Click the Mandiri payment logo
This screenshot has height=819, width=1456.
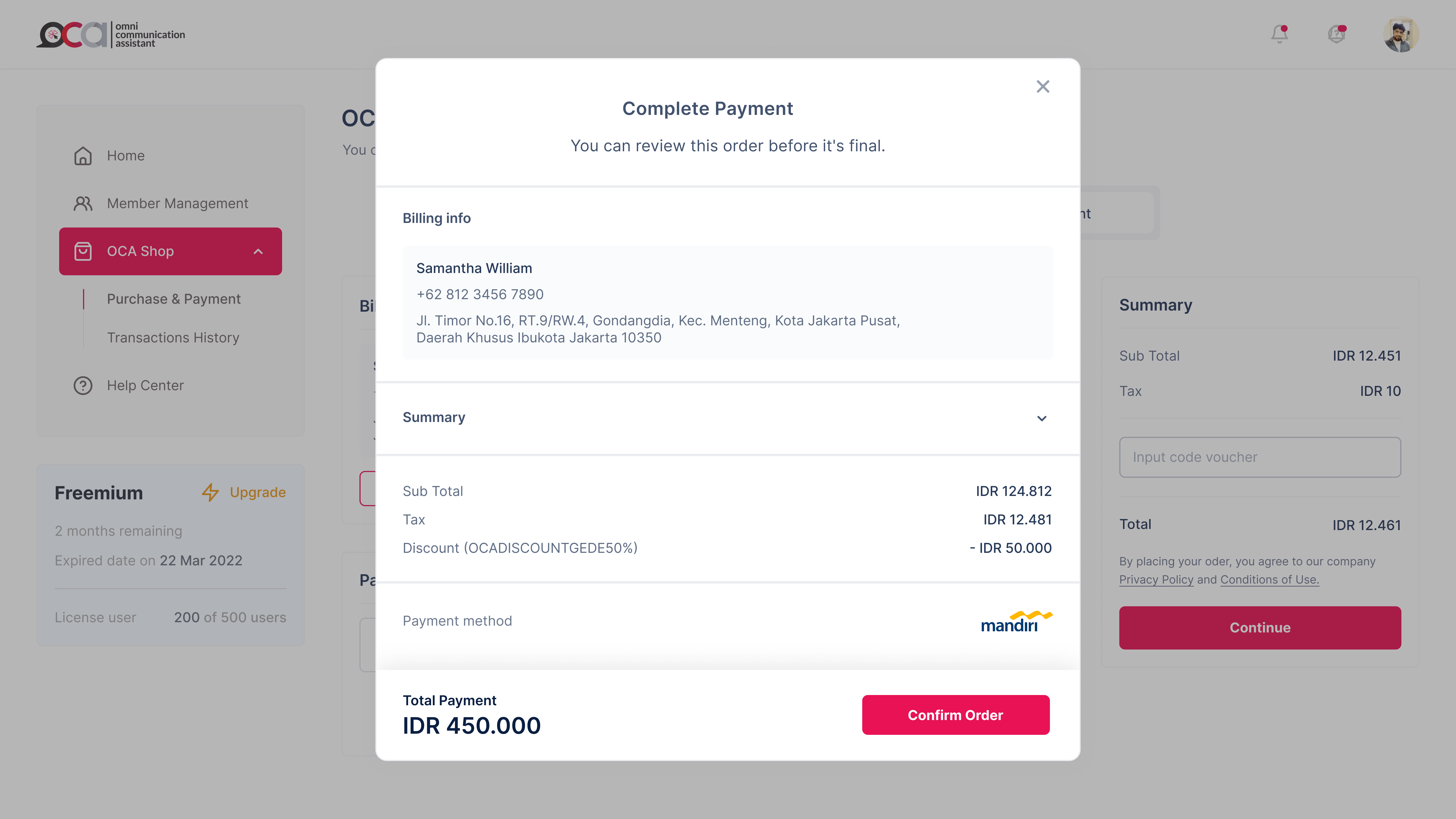pos(1016,621)
